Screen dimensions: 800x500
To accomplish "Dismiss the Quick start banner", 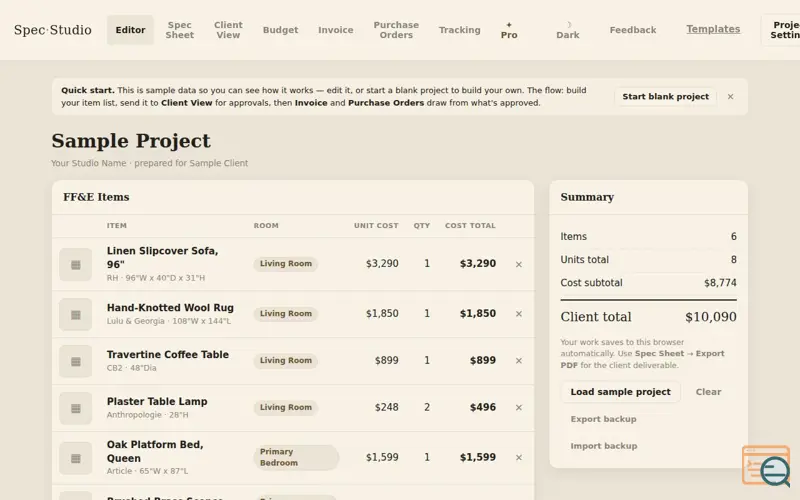I will (731, 96).
